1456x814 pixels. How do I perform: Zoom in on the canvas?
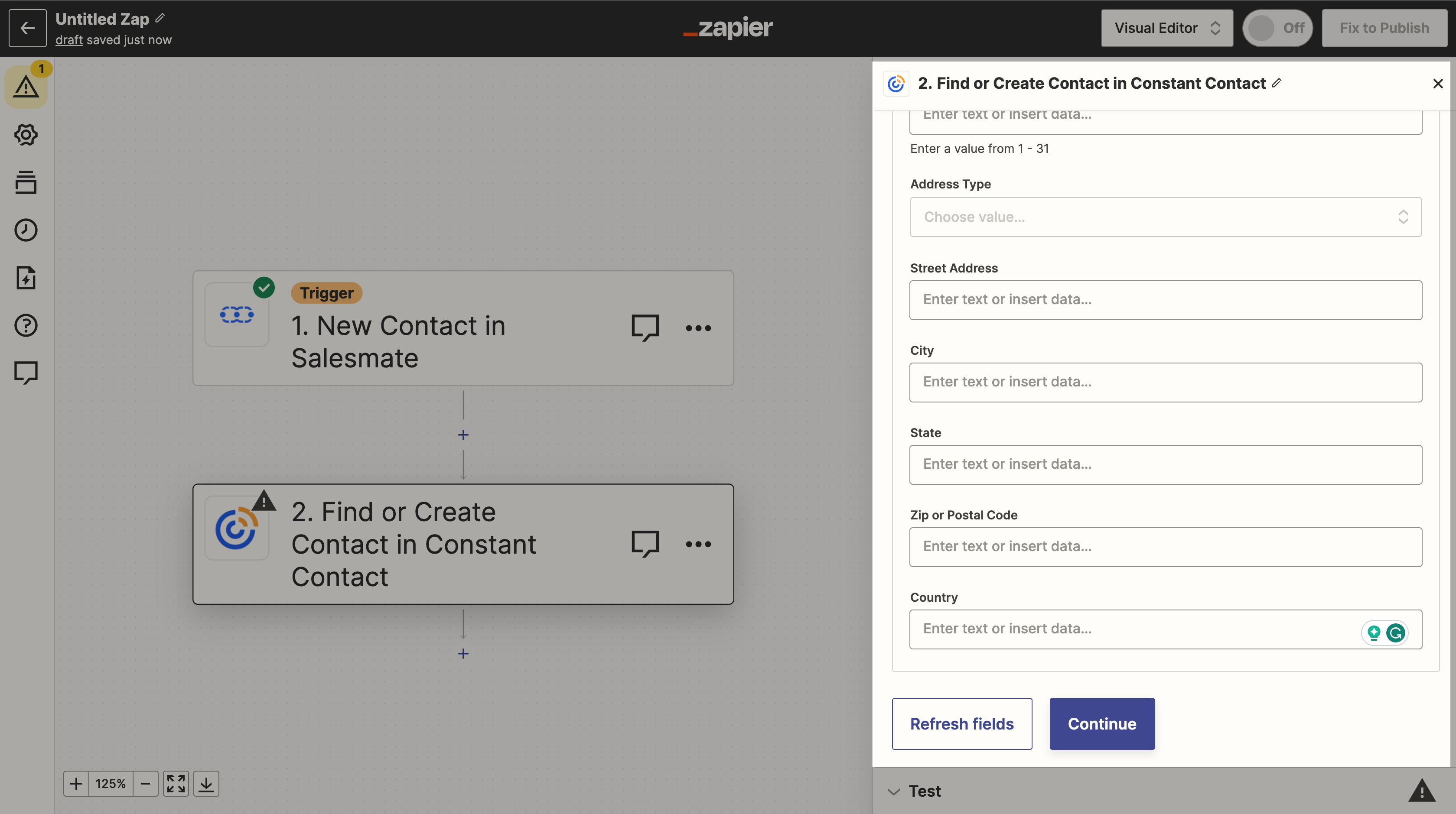point(76,784)
